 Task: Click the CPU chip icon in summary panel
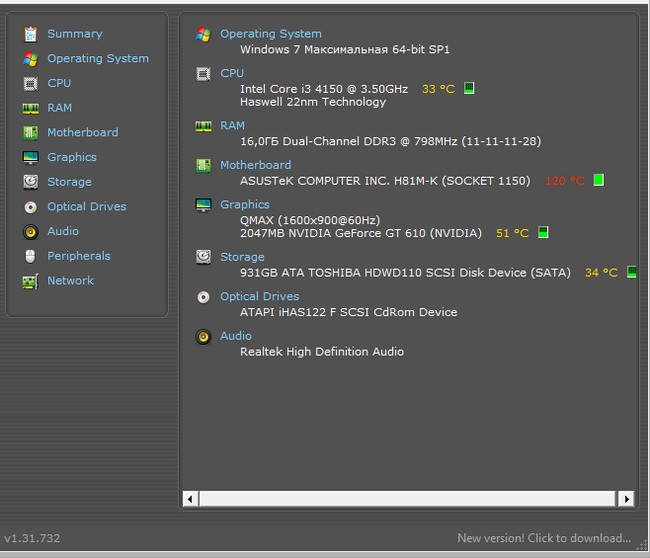pyautogui.click(x=203, y=74)
